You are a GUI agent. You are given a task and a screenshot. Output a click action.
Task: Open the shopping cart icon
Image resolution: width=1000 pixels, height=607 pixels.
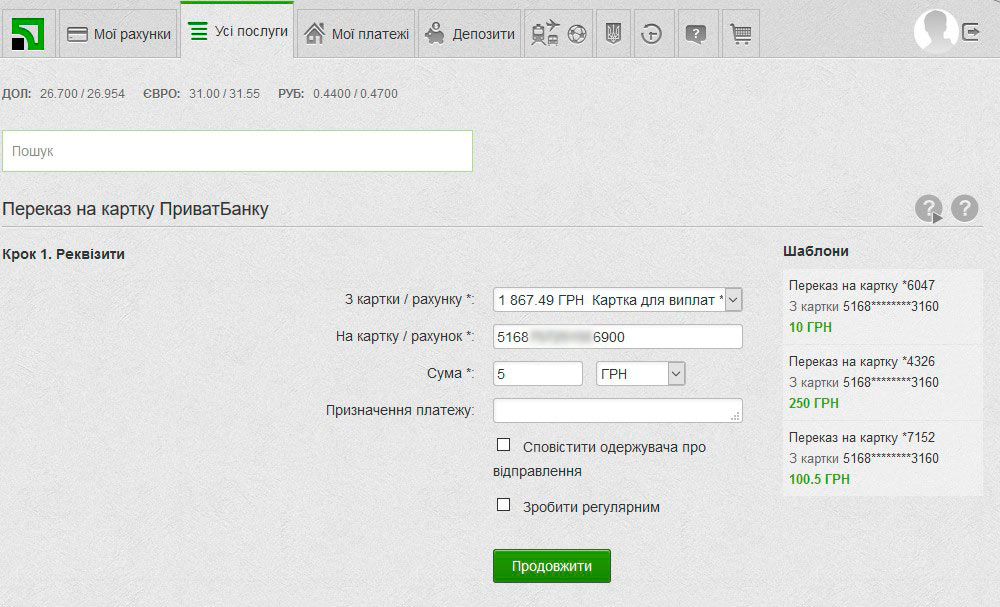(740, 34)
